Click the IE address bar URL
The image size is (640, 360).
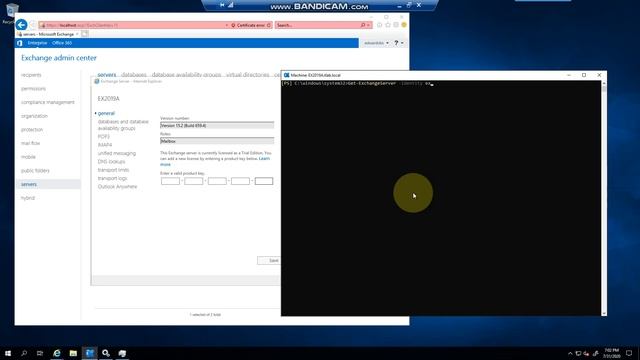[82, 25]
